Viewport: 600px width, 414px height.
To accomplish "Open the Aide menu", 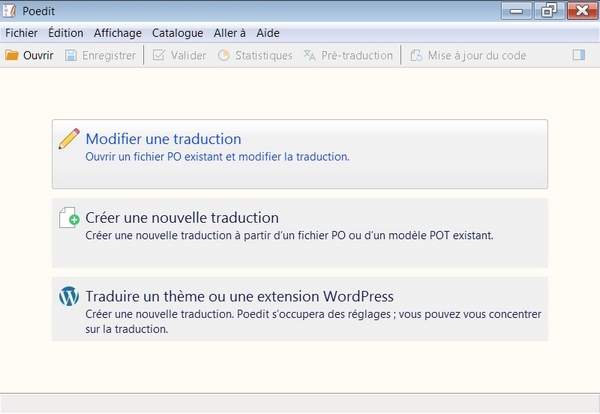I will pyautogui.click(x=268, y=33).
